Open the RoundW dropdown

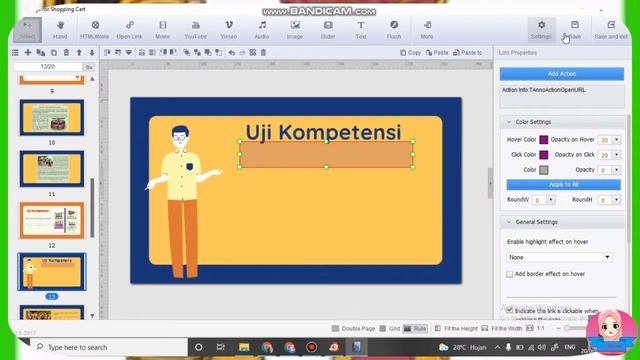tap(551, 200)
